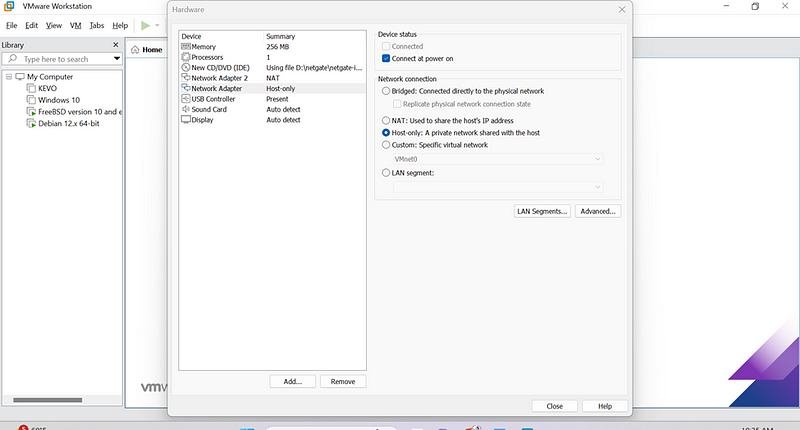800x430 pixels.
Task: Click the FreeBSD running VM icon
Action: tap(31, 111)
